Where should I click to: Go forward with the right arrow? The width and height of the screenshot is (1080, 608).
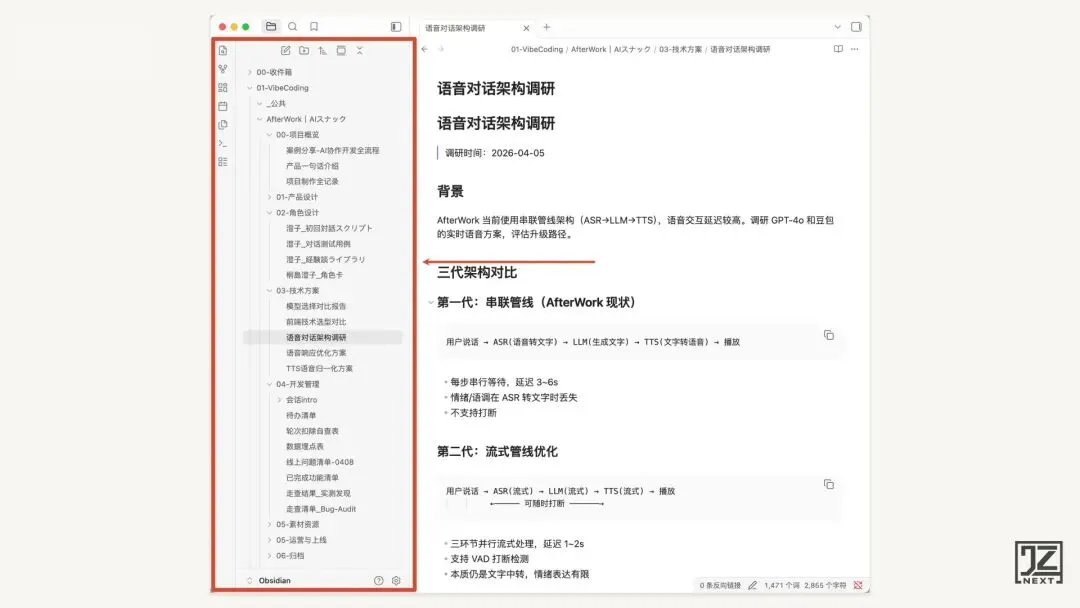tap(442, 49)
